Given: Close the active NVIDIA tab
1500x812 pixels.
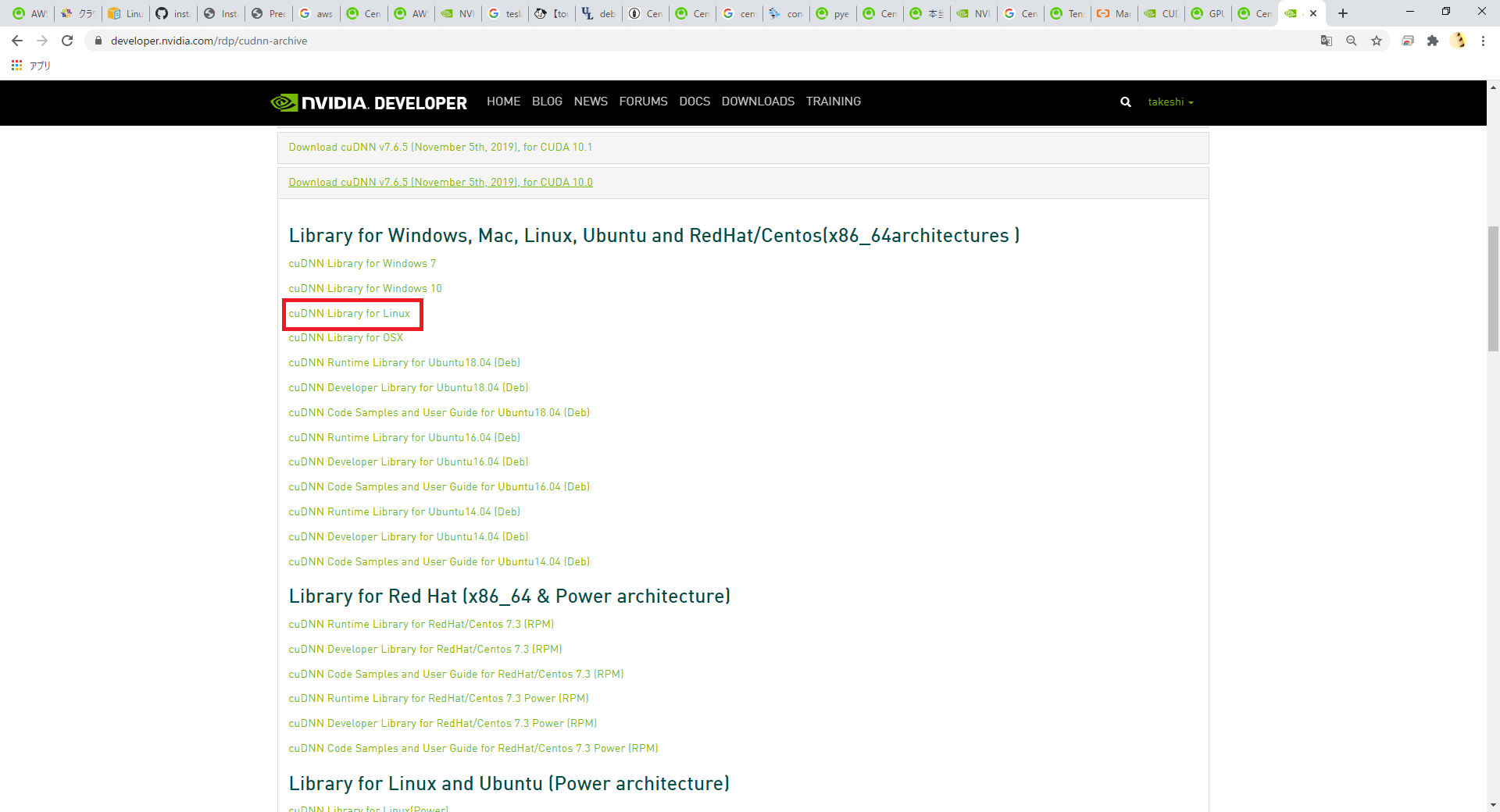Looking at the screenshot, I should (1313, 13).
